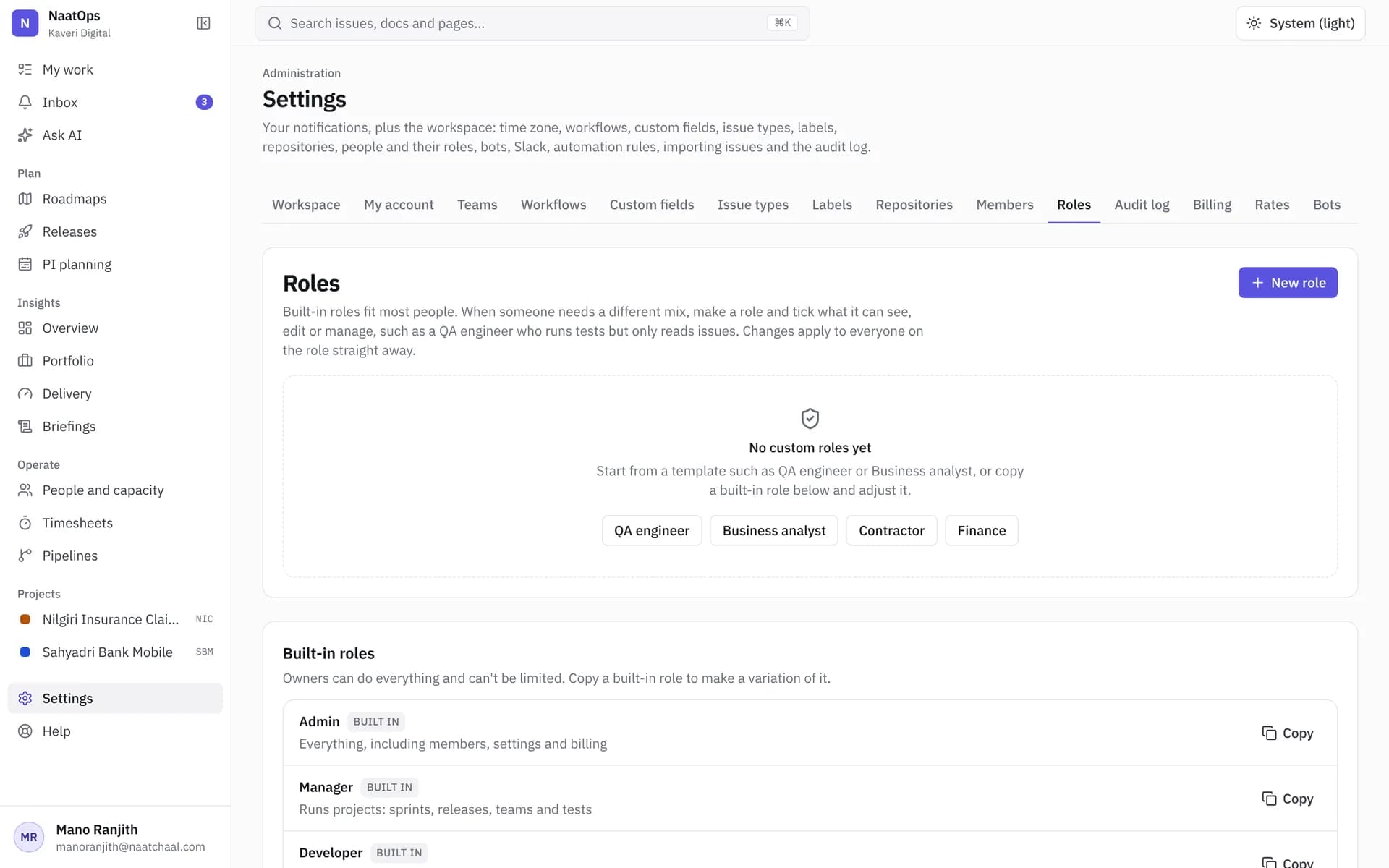Switch to the Members tab

pos(1004,205)
